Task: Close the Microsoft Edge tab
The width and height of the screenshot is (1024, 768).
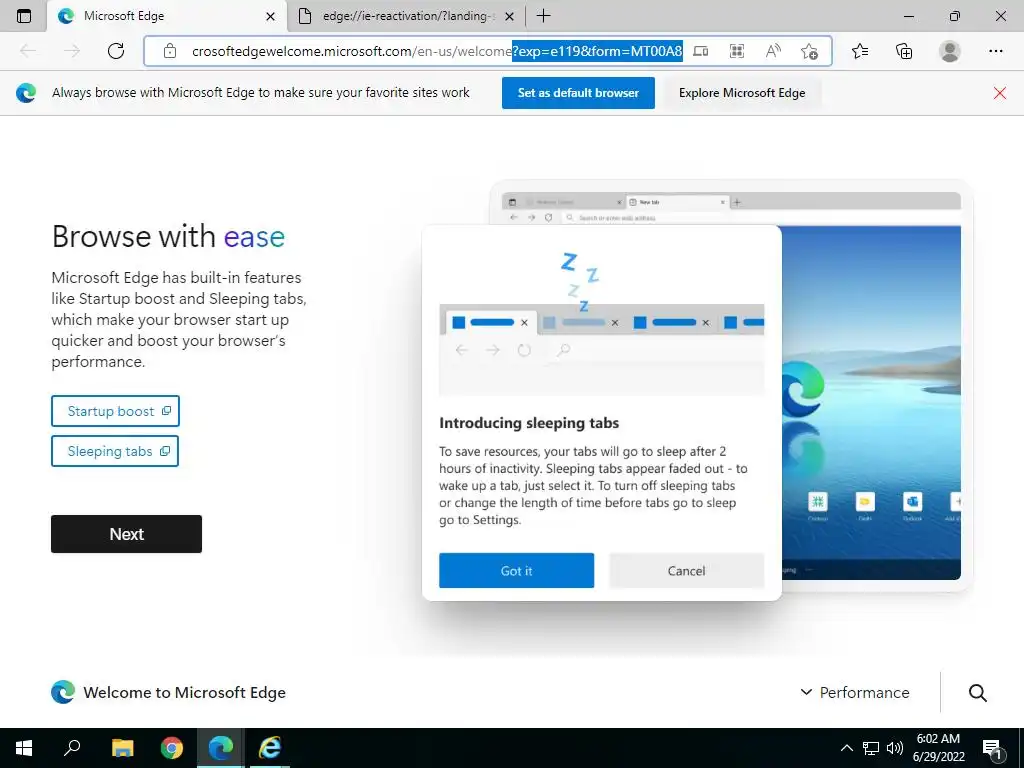Action: [270, 16]
